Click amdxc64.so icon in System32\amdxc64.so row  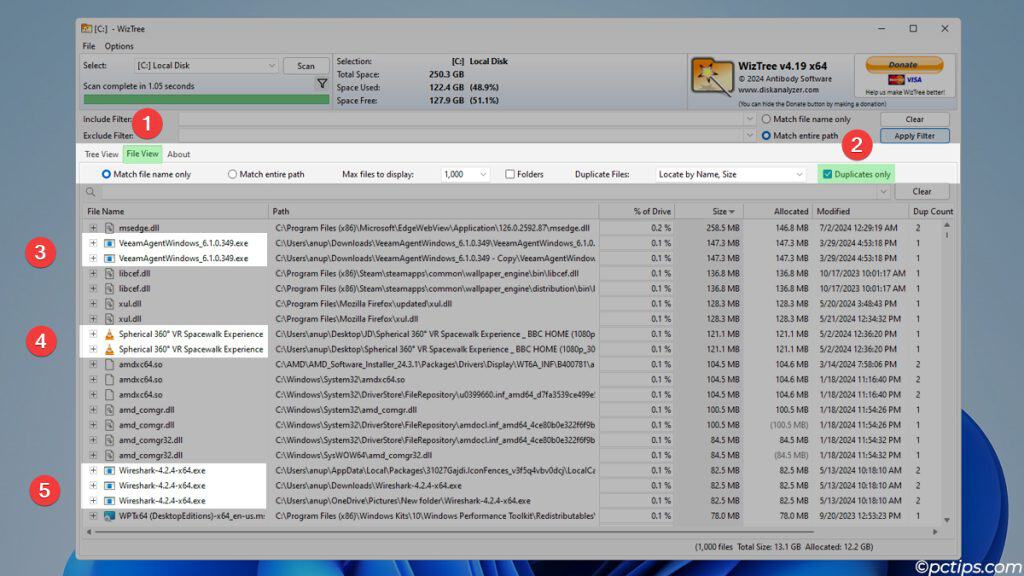click(110, 379)
